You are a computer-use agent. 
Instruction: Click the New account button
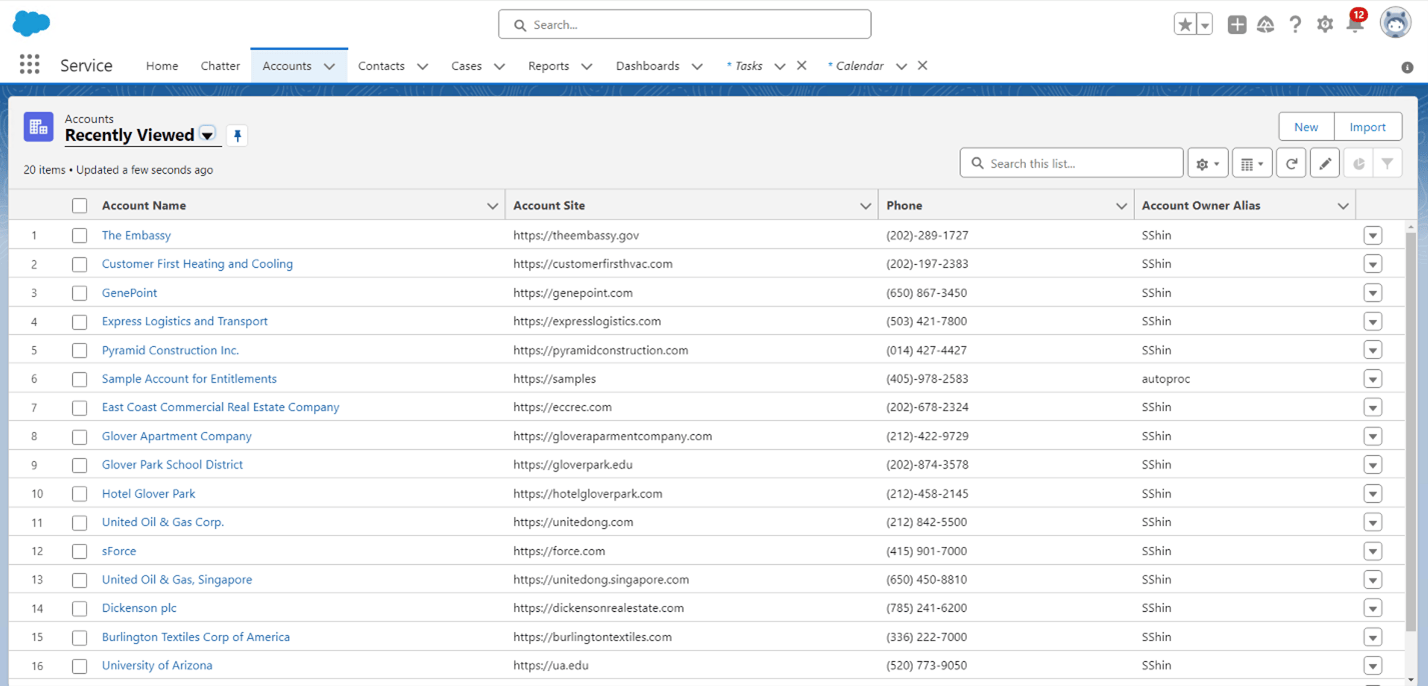[1306, 127]
